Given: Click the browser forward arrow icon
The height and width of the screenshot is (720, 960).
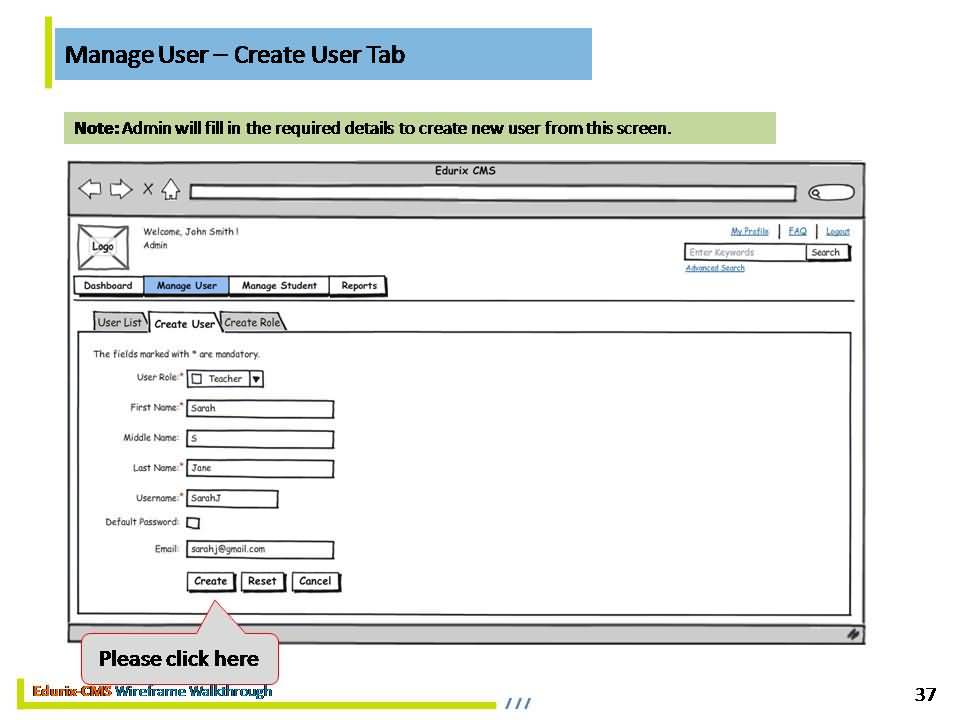Looking at the screenshot, I should [121, 189].
